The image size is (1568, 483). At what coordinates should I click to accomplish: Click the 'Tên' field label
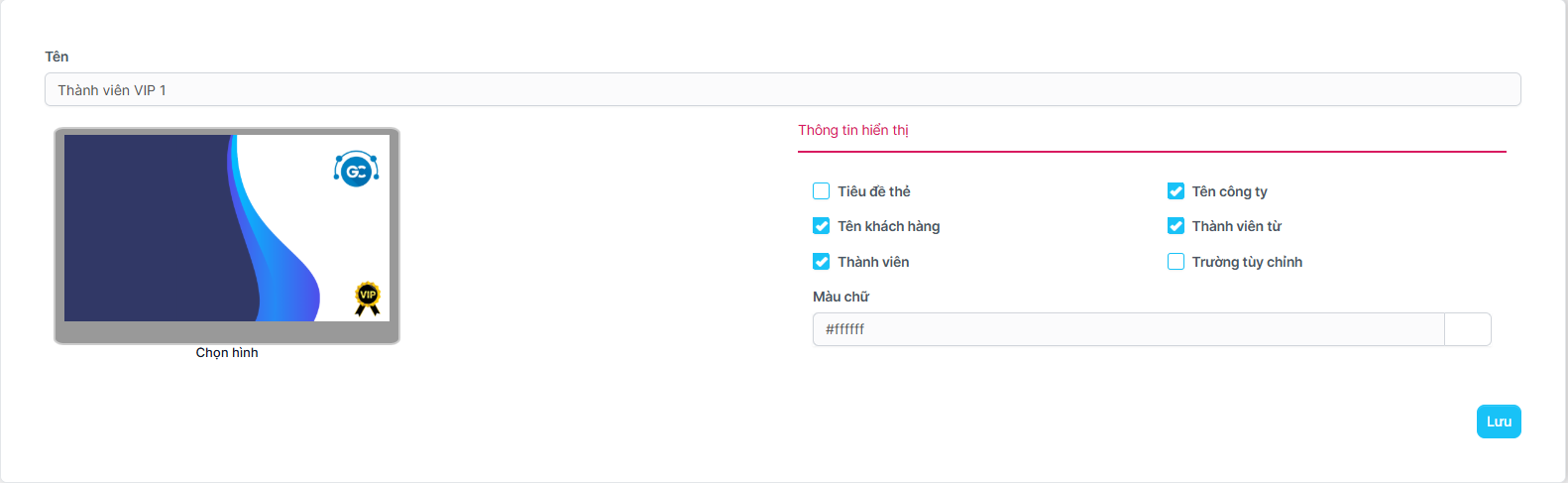[56, 57]
